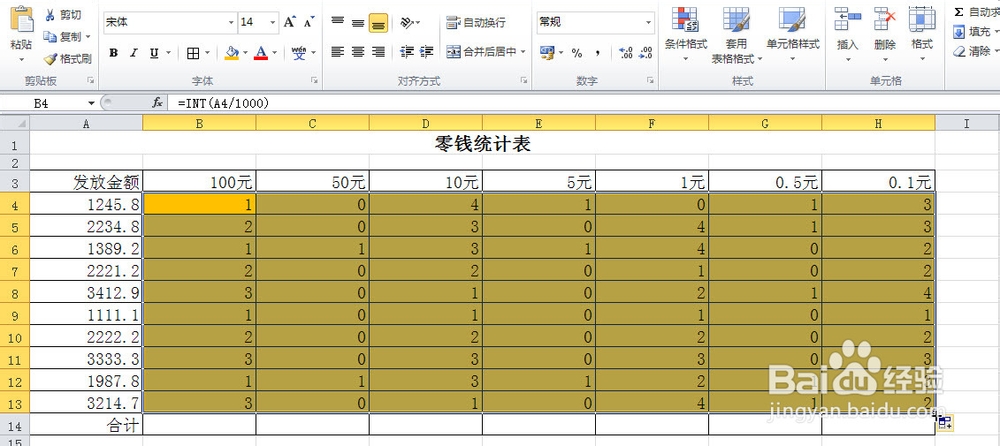Toggle italic formatting
Image resolution: width=1000 pixels, height=446 pixels.
click(x=133, y=53)
